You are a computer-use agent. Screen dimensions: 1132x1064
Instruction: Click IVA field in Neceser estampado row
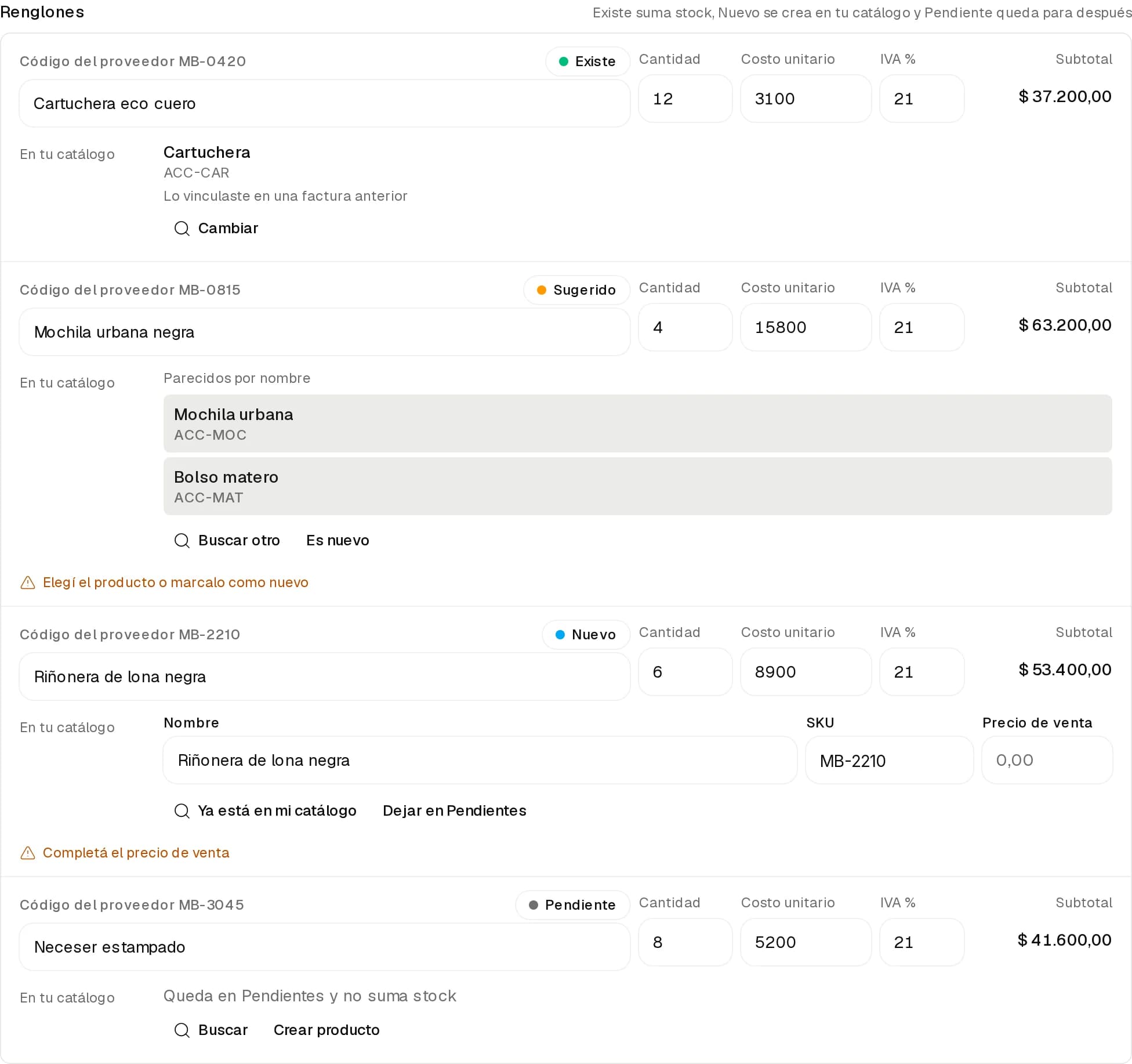click(922, 942)
